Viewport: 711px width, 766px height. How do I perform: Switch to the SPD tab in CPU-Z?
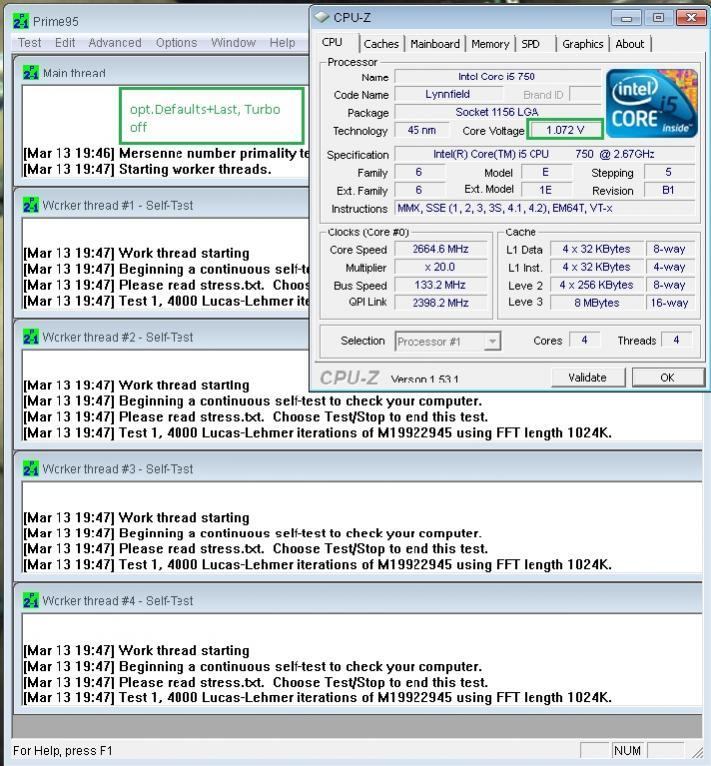click(x=530, y=44)
